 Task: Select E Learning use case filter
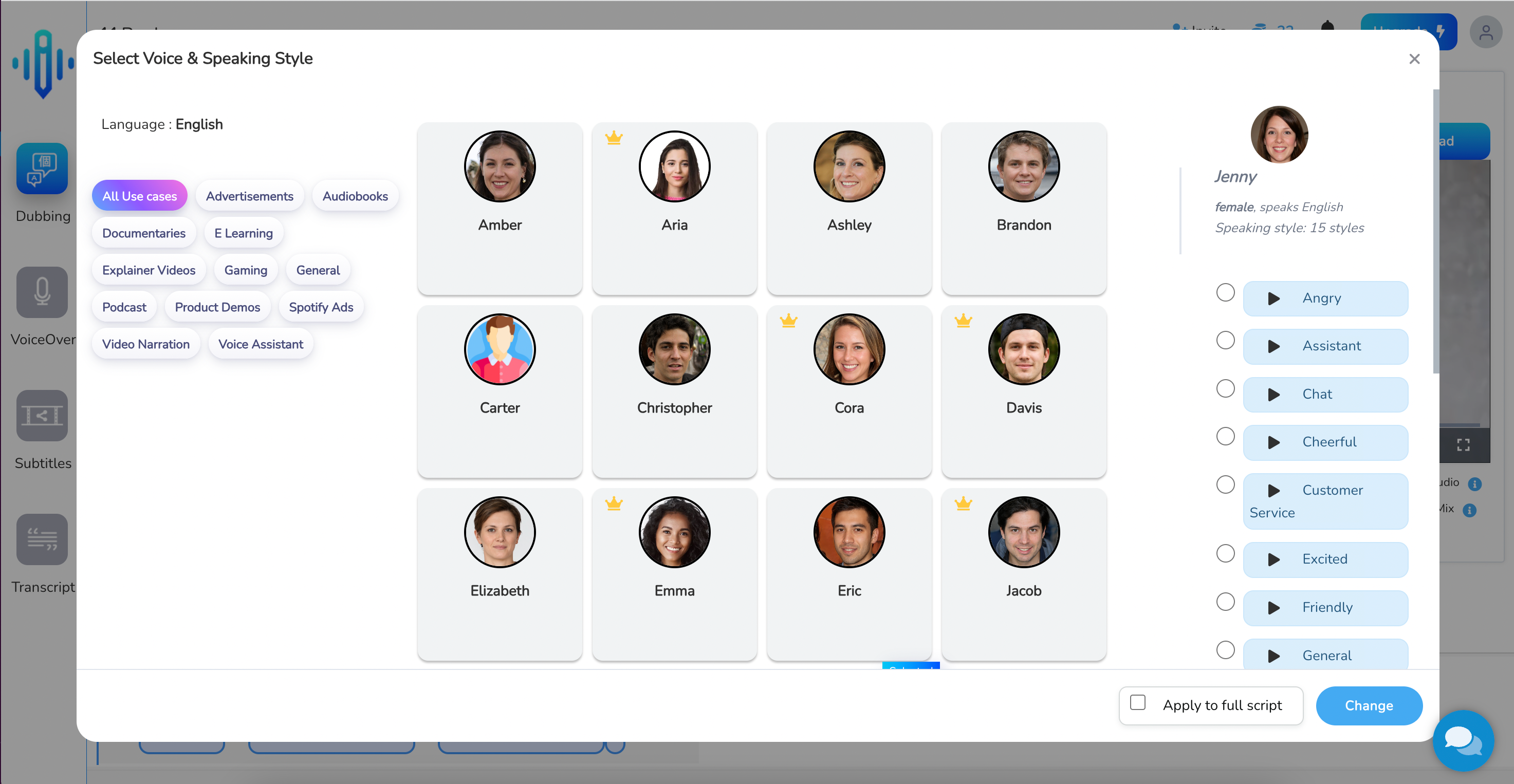click(x=243, y=232)
